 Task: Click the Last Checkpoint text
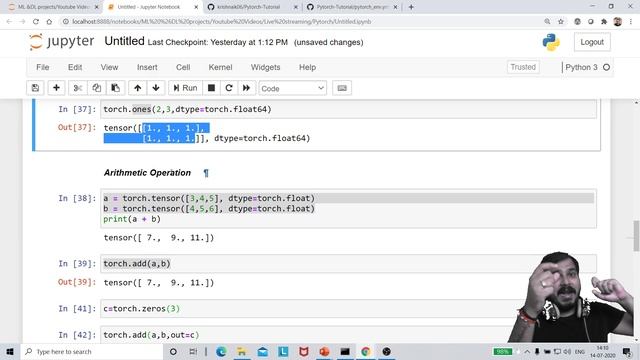(x=218, y=42)
